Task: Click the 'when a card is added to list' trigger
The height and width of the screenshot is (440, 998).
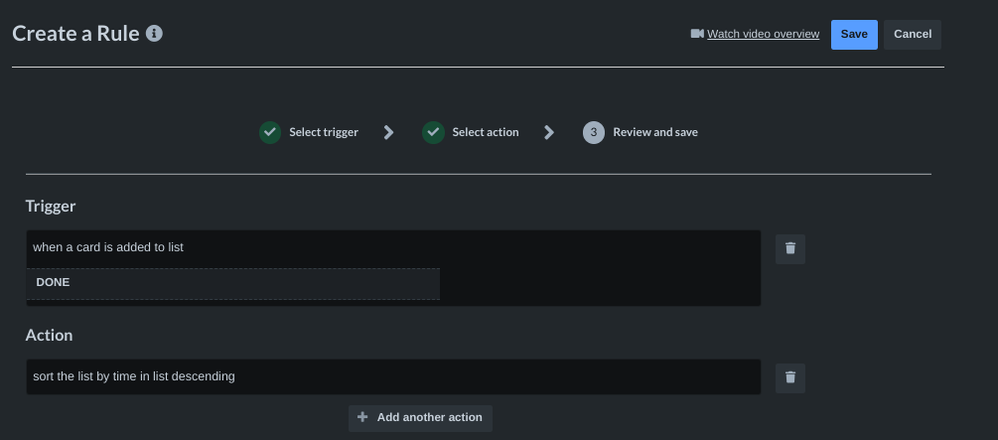Action: coord(108,247)
